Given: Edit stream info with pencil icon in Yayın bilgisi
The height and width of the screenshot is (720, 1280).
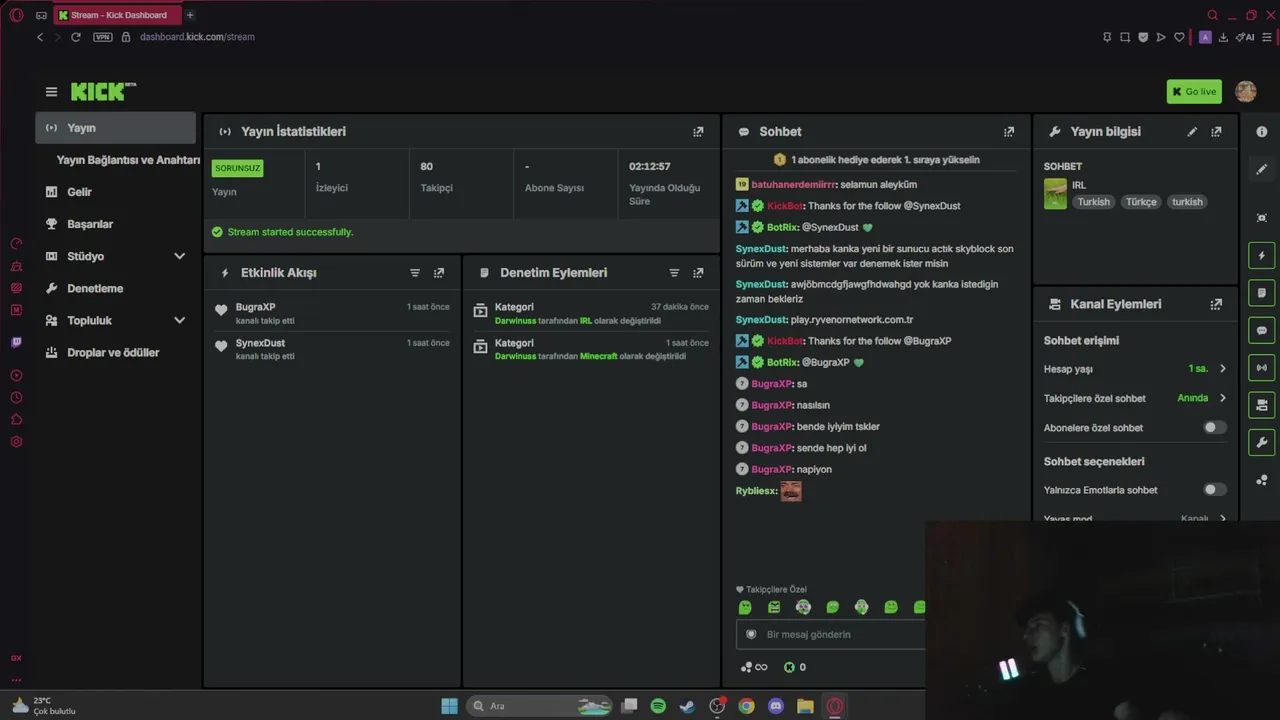Looking at the screenshot, I should (1192, 132).
